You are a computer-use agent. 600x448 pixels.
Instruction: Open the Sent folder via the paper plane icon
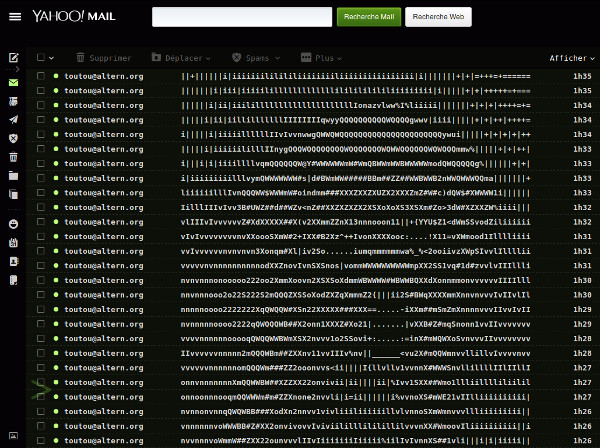13,120
